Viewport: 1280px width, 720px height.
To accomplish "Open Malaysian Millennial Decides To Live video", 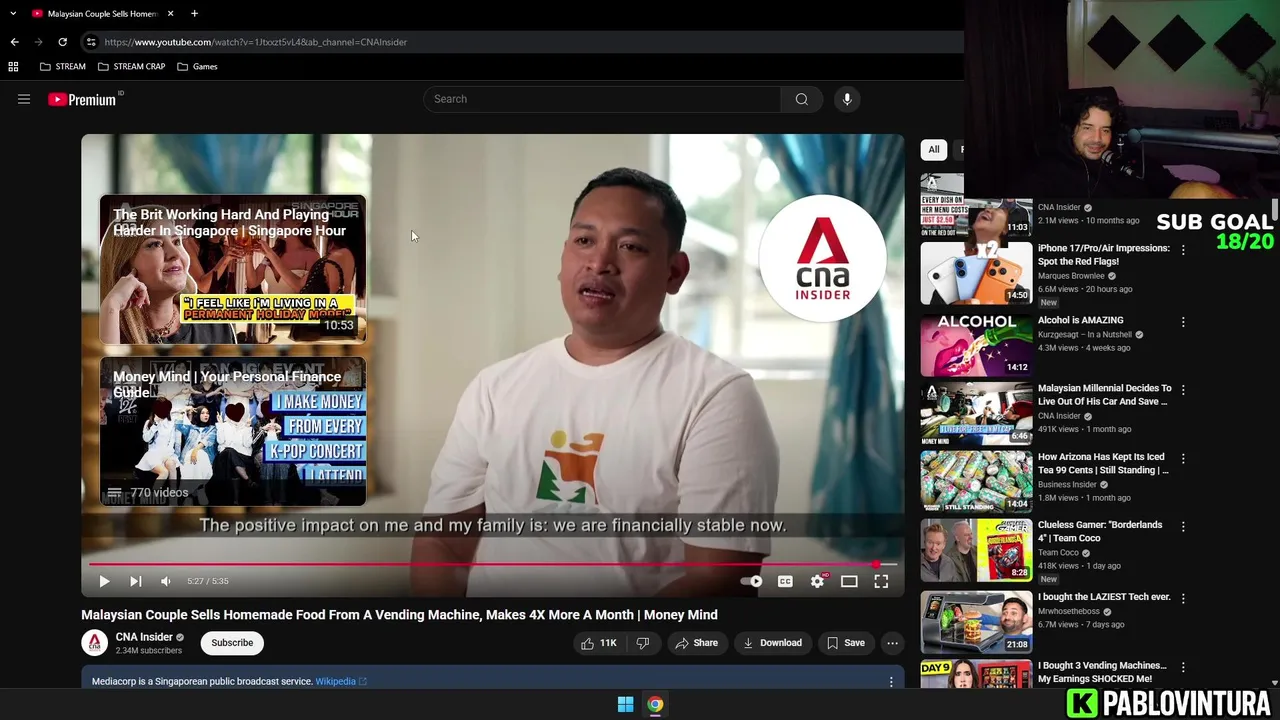I will pyautogui.click(x=1104, y=394).
